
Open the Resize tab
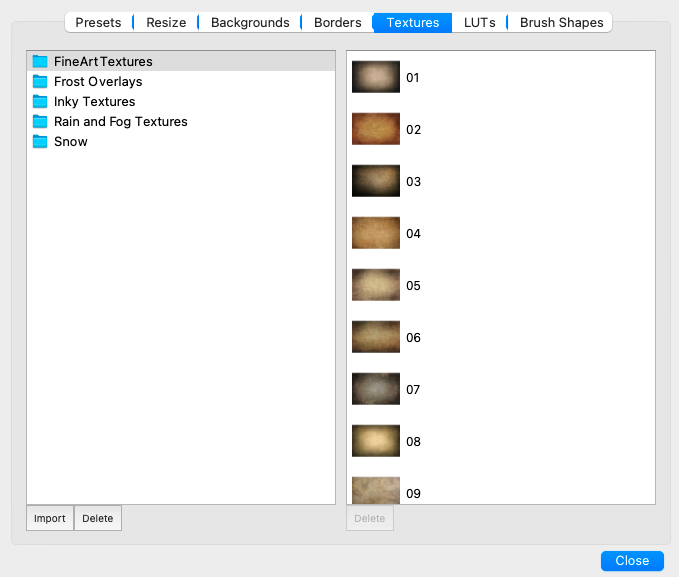166,22
